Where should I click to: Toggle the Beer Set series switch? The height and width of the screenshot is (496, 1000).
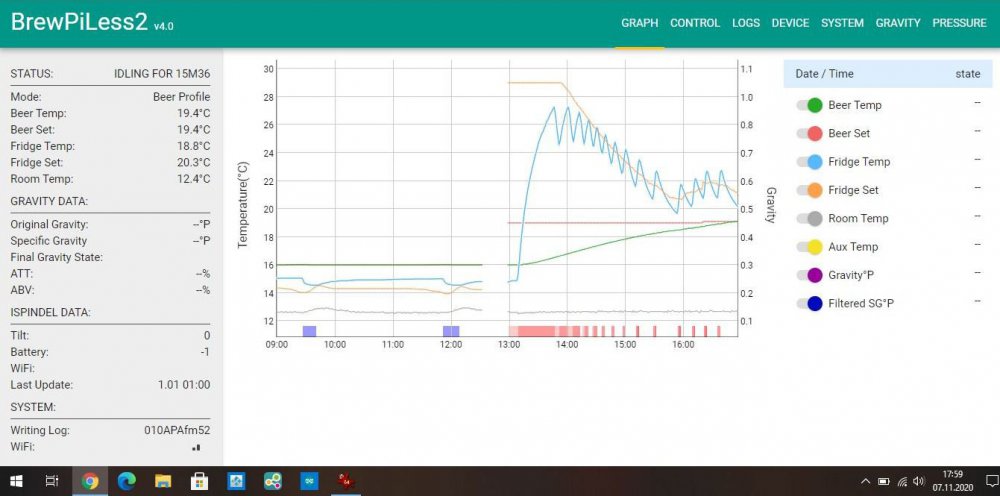coord(809,133)
